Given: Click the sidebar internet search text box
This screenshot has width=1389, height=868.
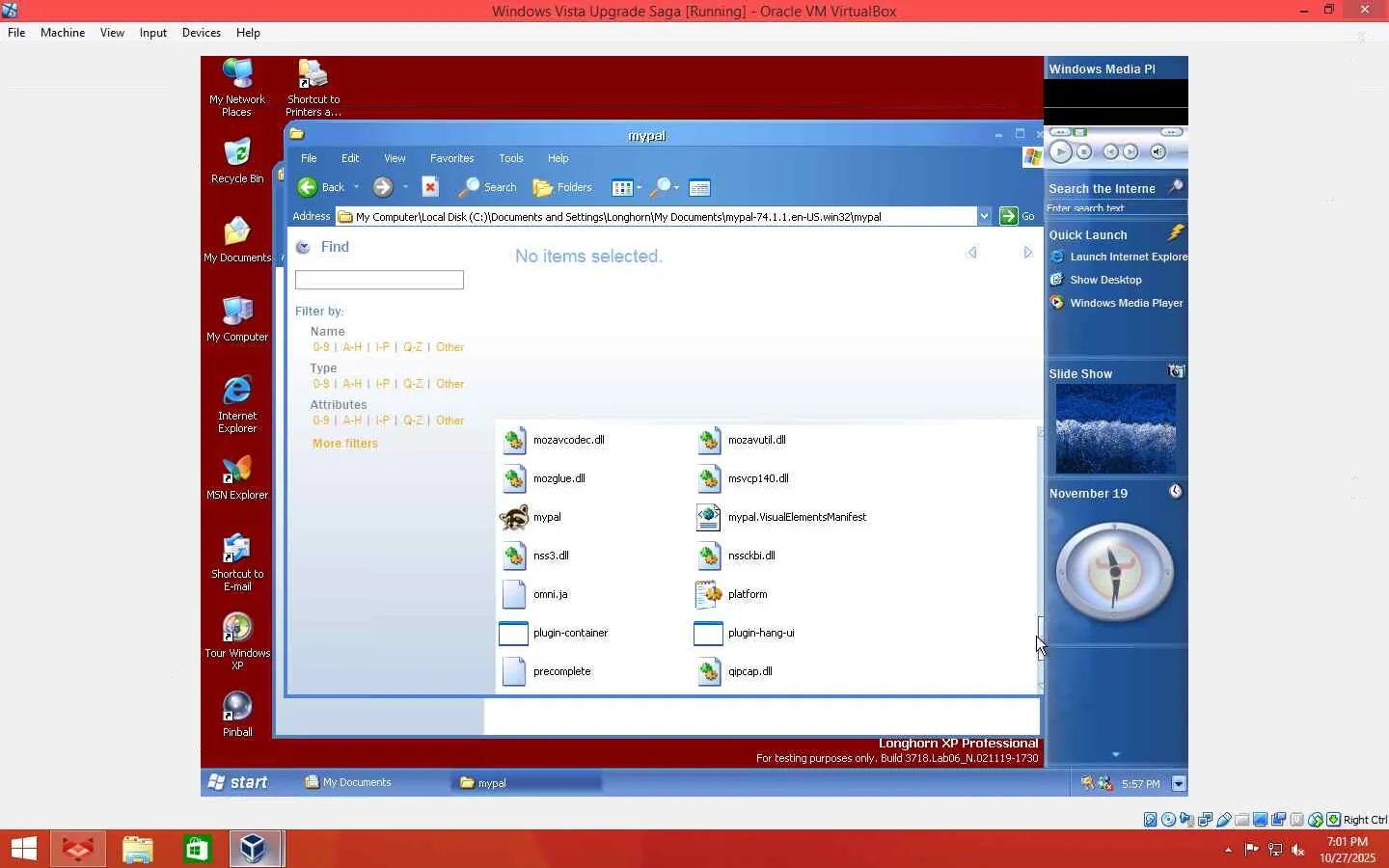Looking at the screenshot, I should 1116,207.
